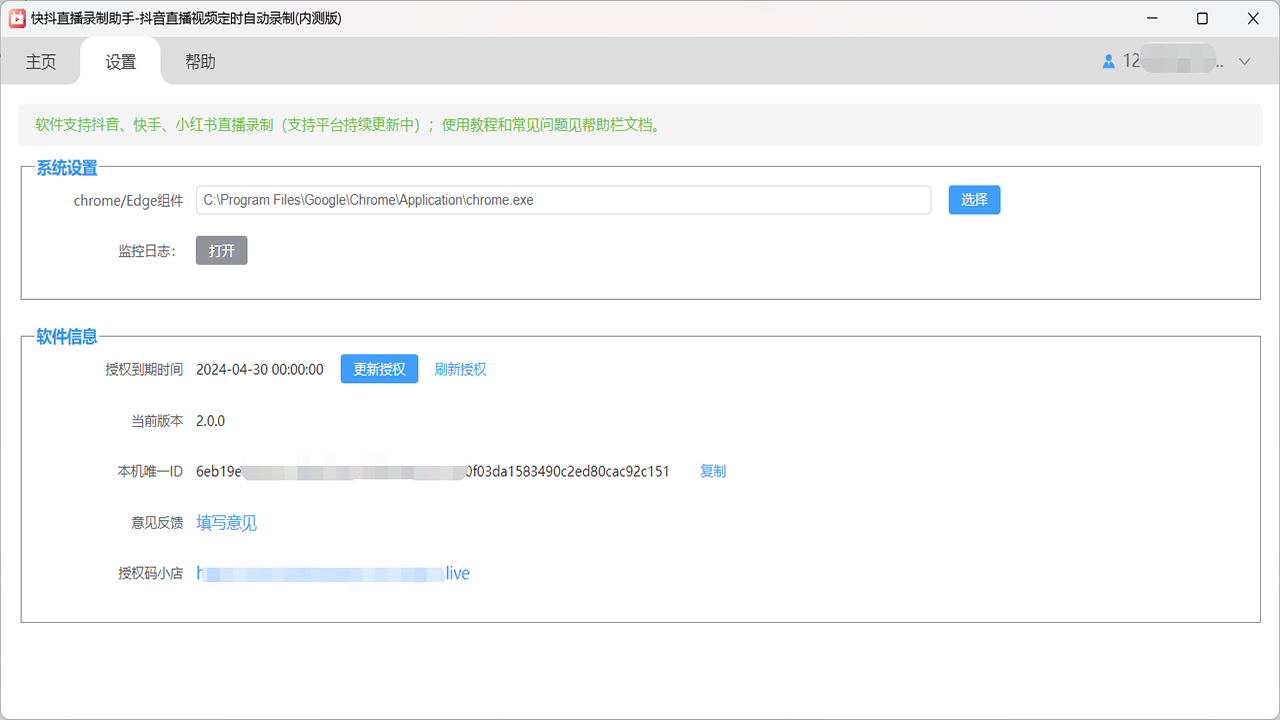Click the green notice banner text
The width and height of the screenshot is (1280, 720).
[348, 125]
